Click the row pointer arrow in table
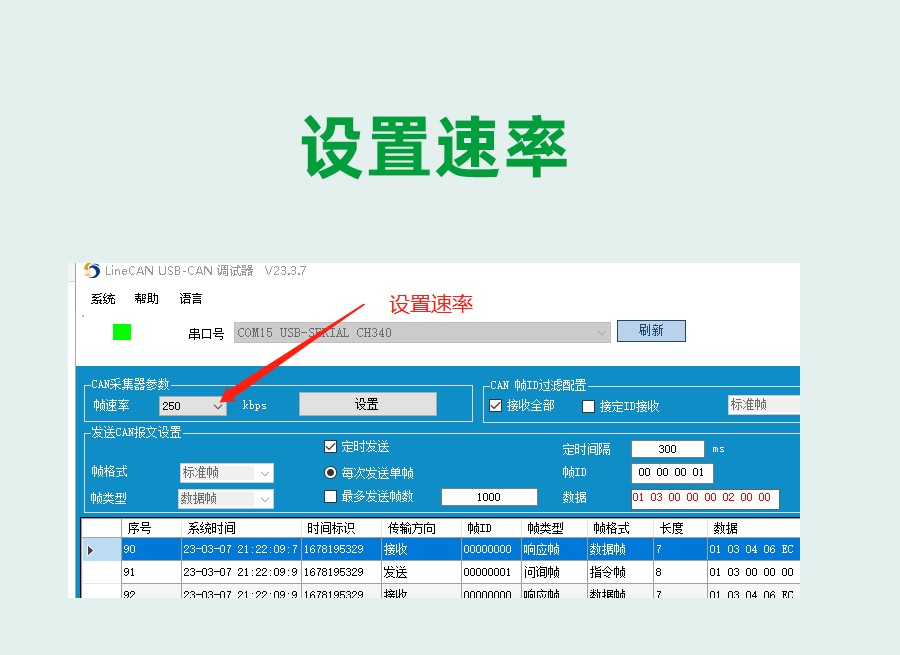Screen dimensions: 900x655 coord(92,550)
